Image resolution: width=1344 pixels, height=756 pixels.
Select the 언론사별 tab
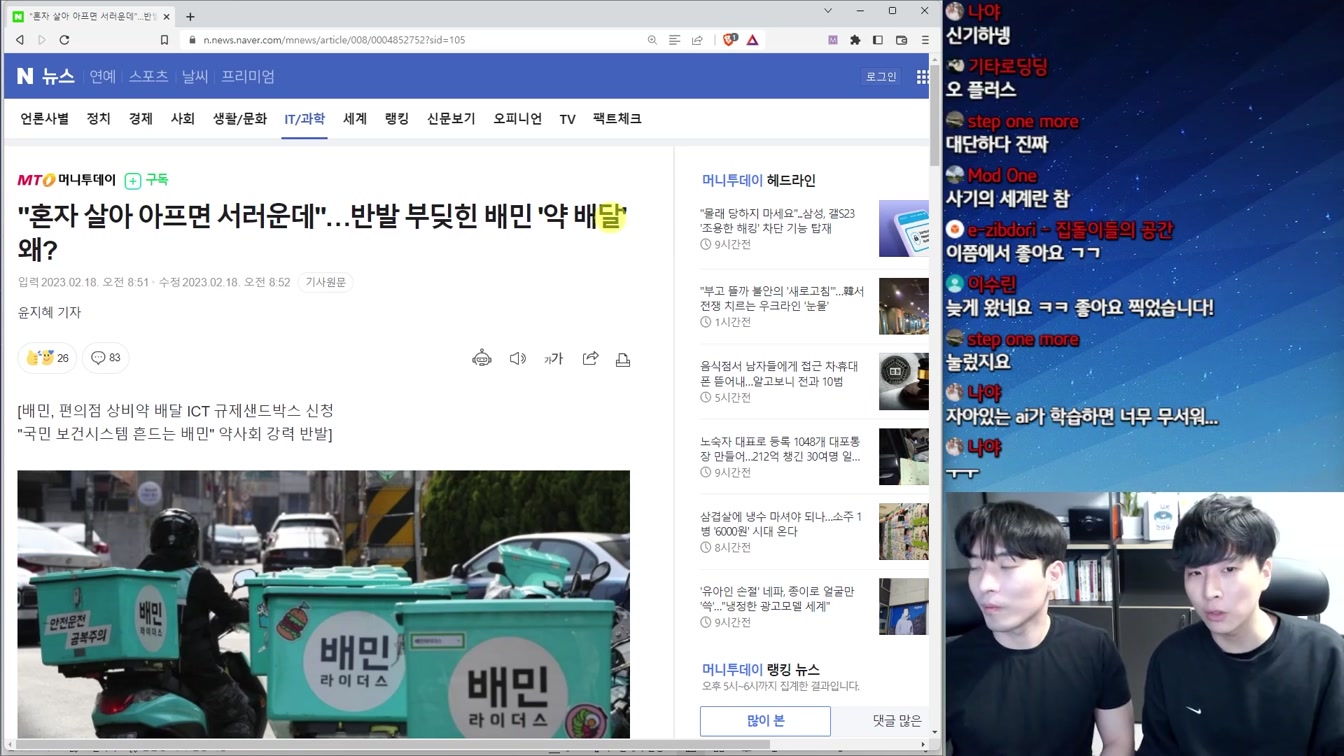44,119
